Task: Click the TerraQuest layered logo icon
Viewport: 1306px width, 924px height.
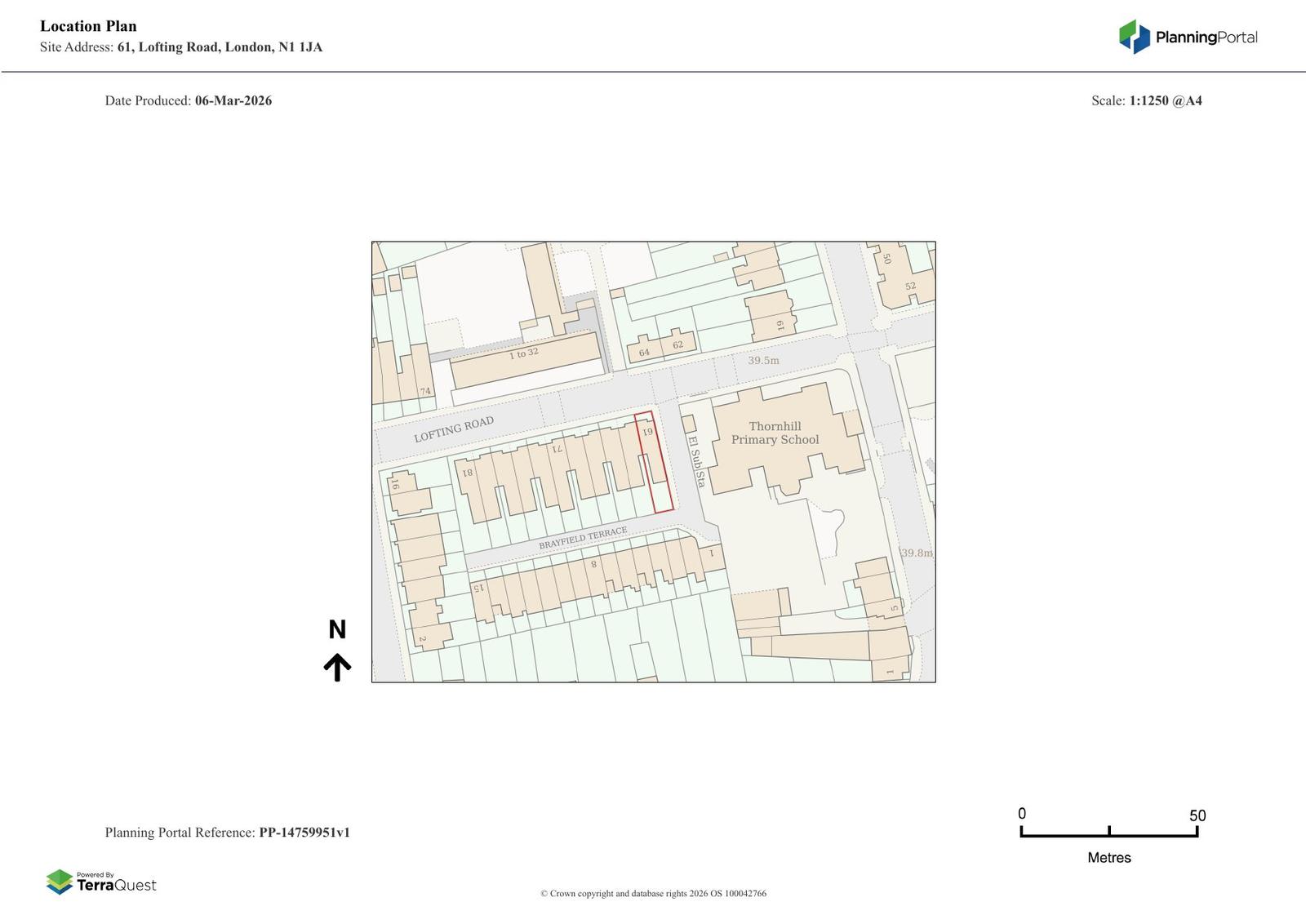Action: coord(60,882)
